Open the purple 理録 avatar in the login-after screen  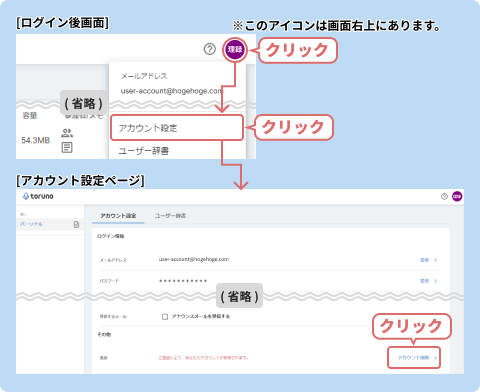point(235,49)
